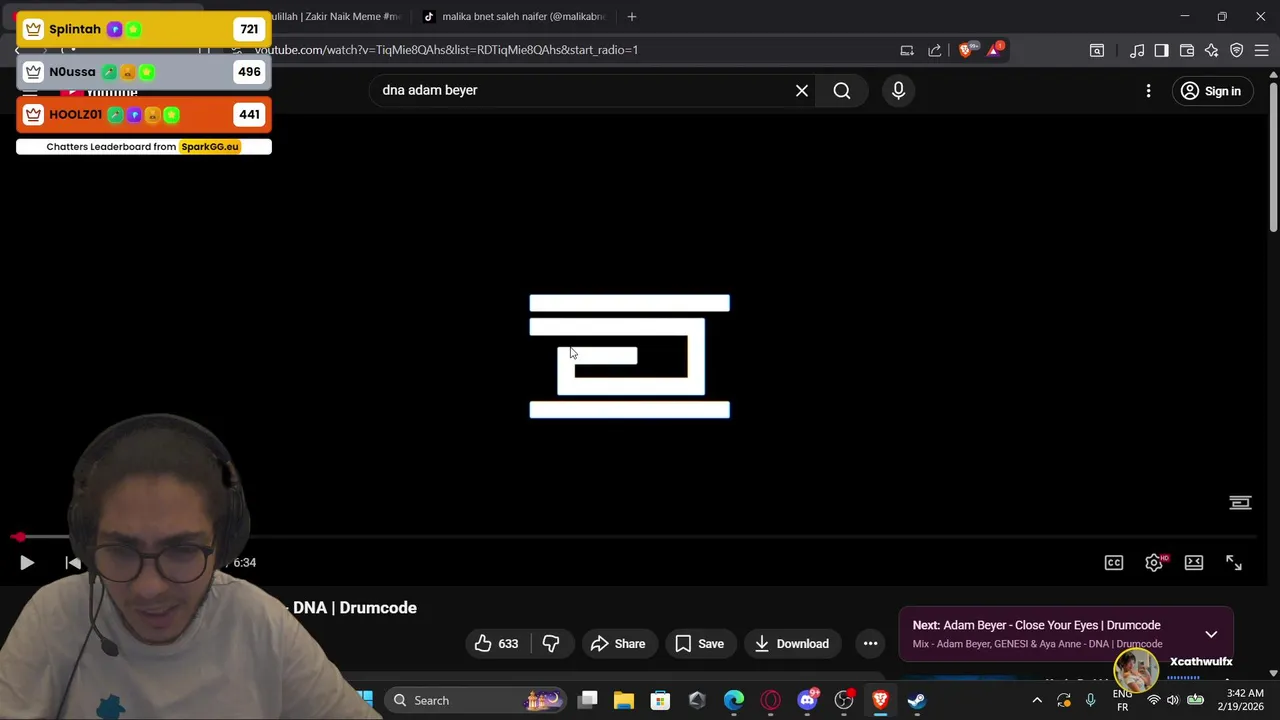Image resolution: width=1280 pixels, height=720 pixels.
Task: Start voice search with microphone icon
Action: (x=898, y=91)
